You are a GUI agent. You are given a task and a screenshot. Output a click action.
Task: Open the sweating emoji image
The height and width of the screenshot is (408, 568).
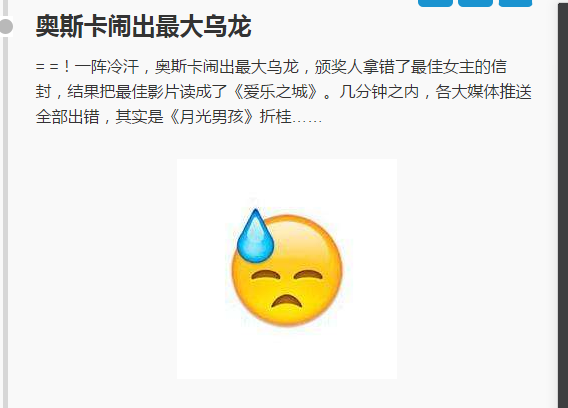coord(287,269)
